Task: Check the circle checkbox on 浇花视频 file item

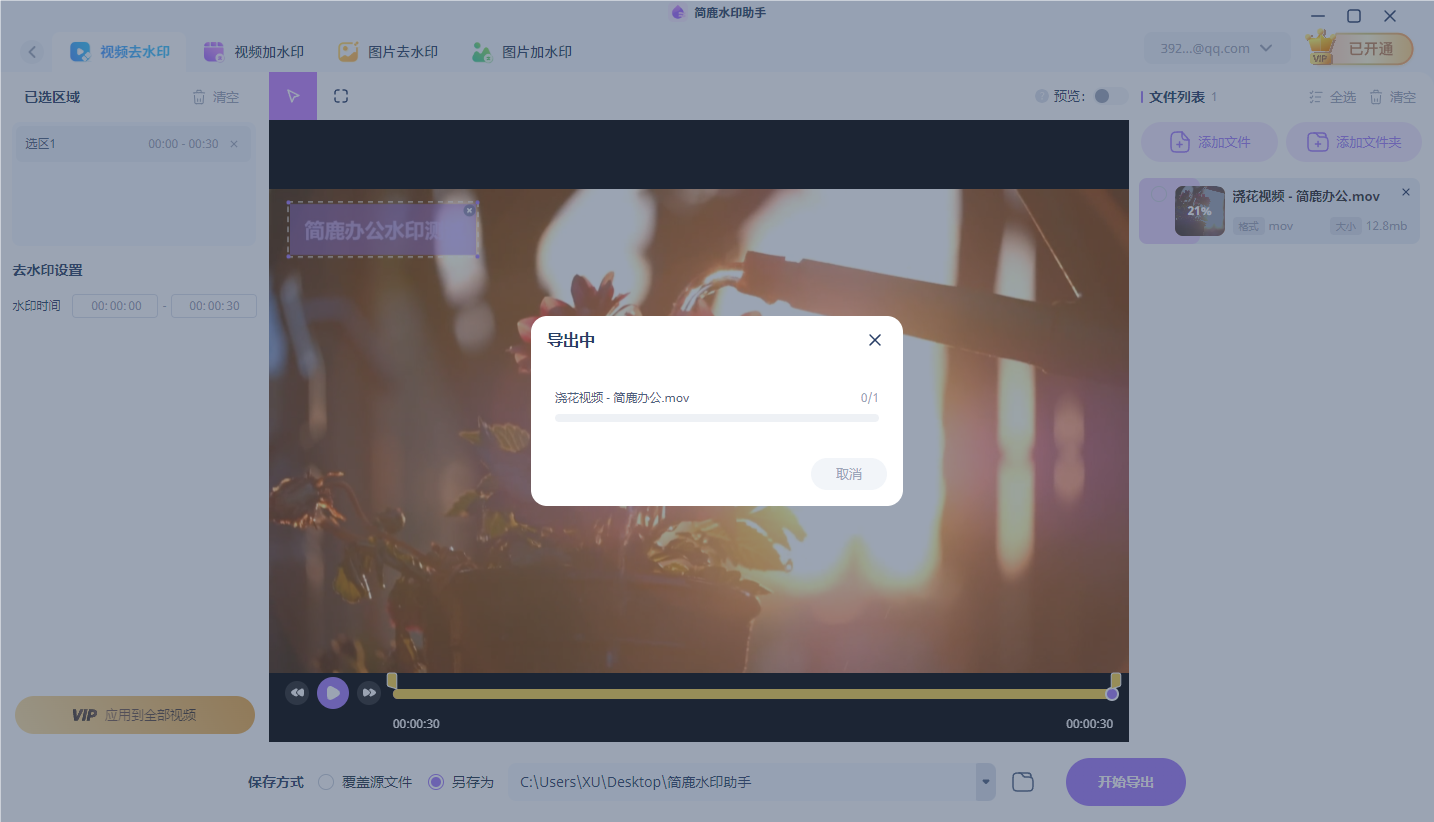Action: tap(1159, 194)
